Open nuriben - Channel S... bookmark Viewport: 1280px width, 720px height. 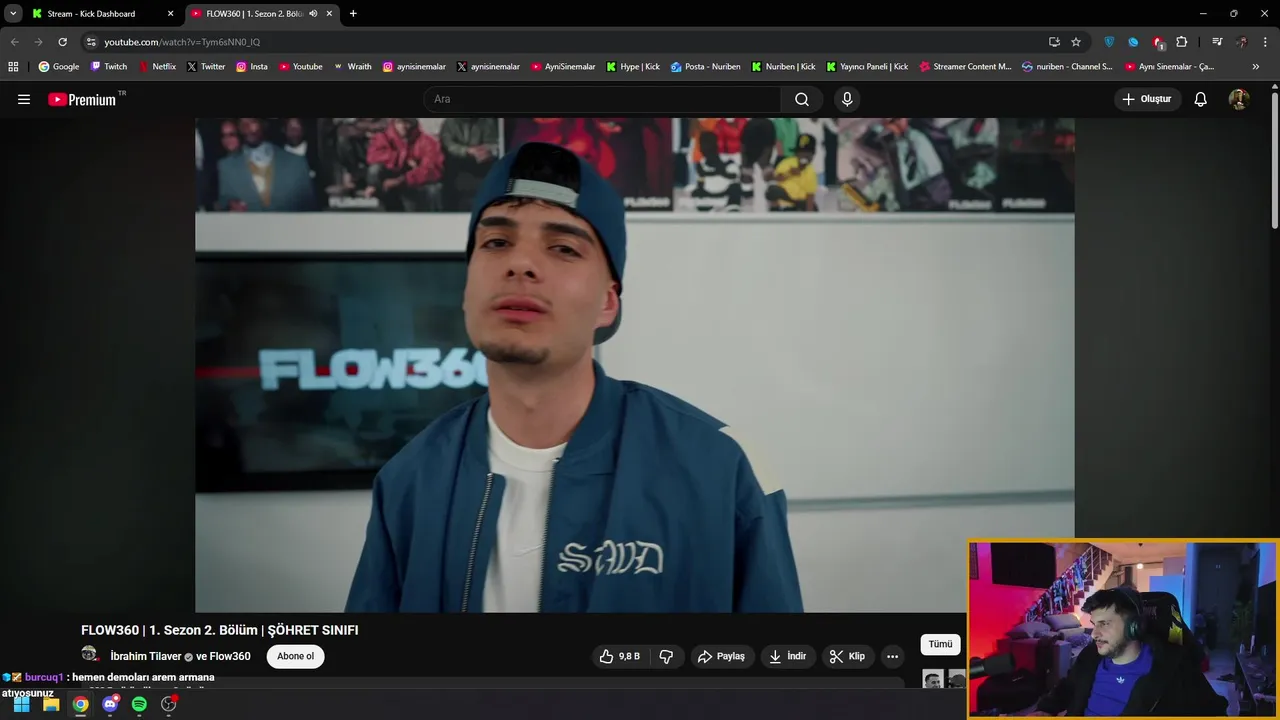click(1067, 67)
